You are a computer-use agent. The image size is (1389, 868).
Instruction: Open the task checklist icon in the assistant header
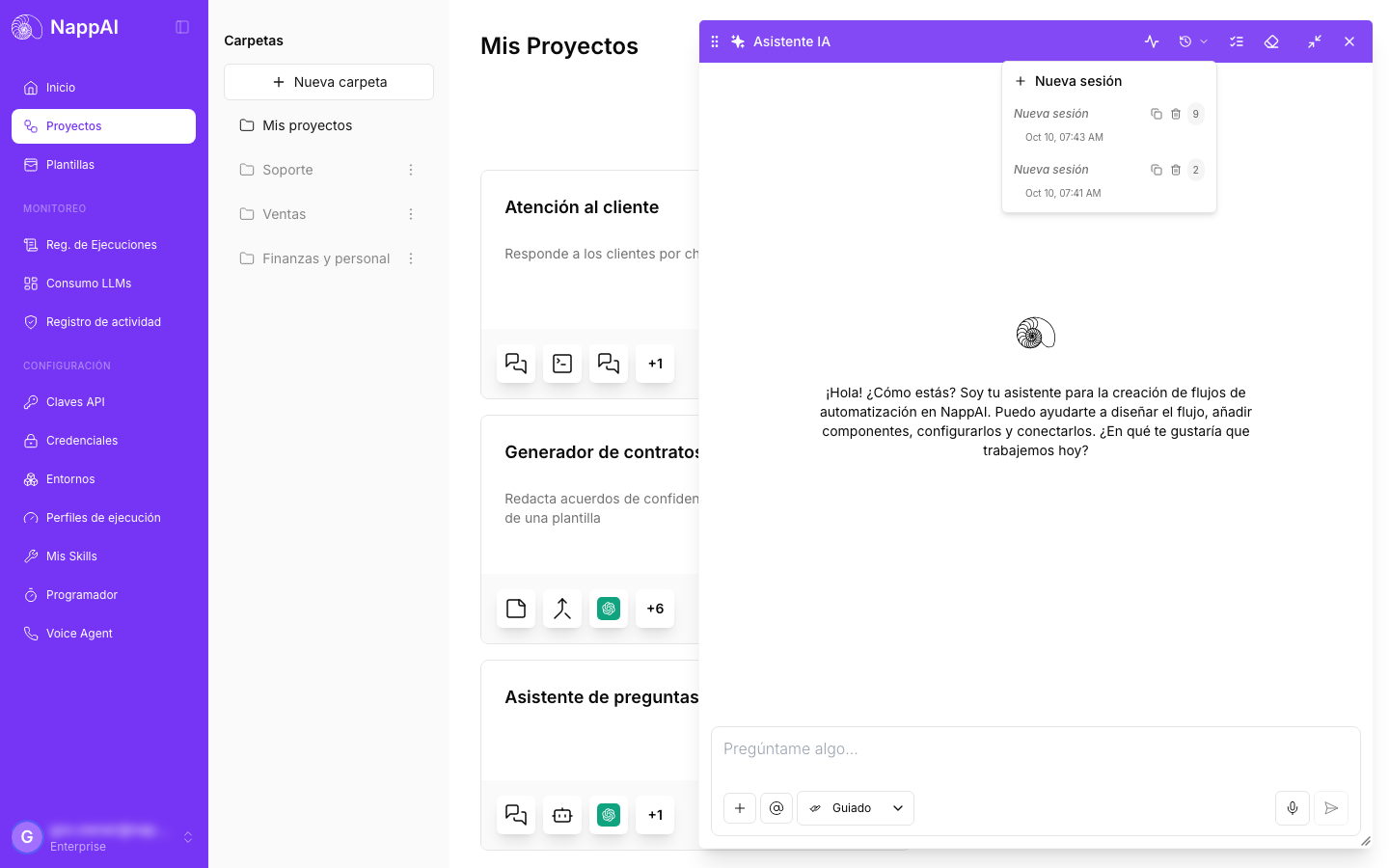[1237, 41]
